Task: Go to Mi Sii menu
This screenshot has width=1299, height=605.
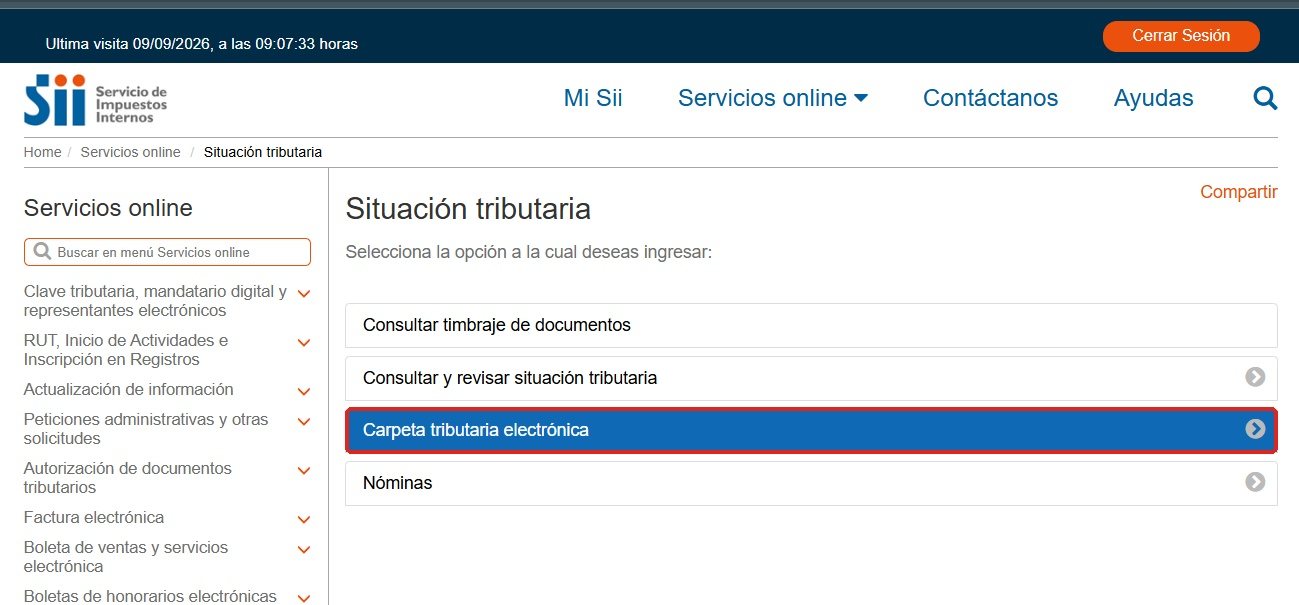Action: click(593, 98)
